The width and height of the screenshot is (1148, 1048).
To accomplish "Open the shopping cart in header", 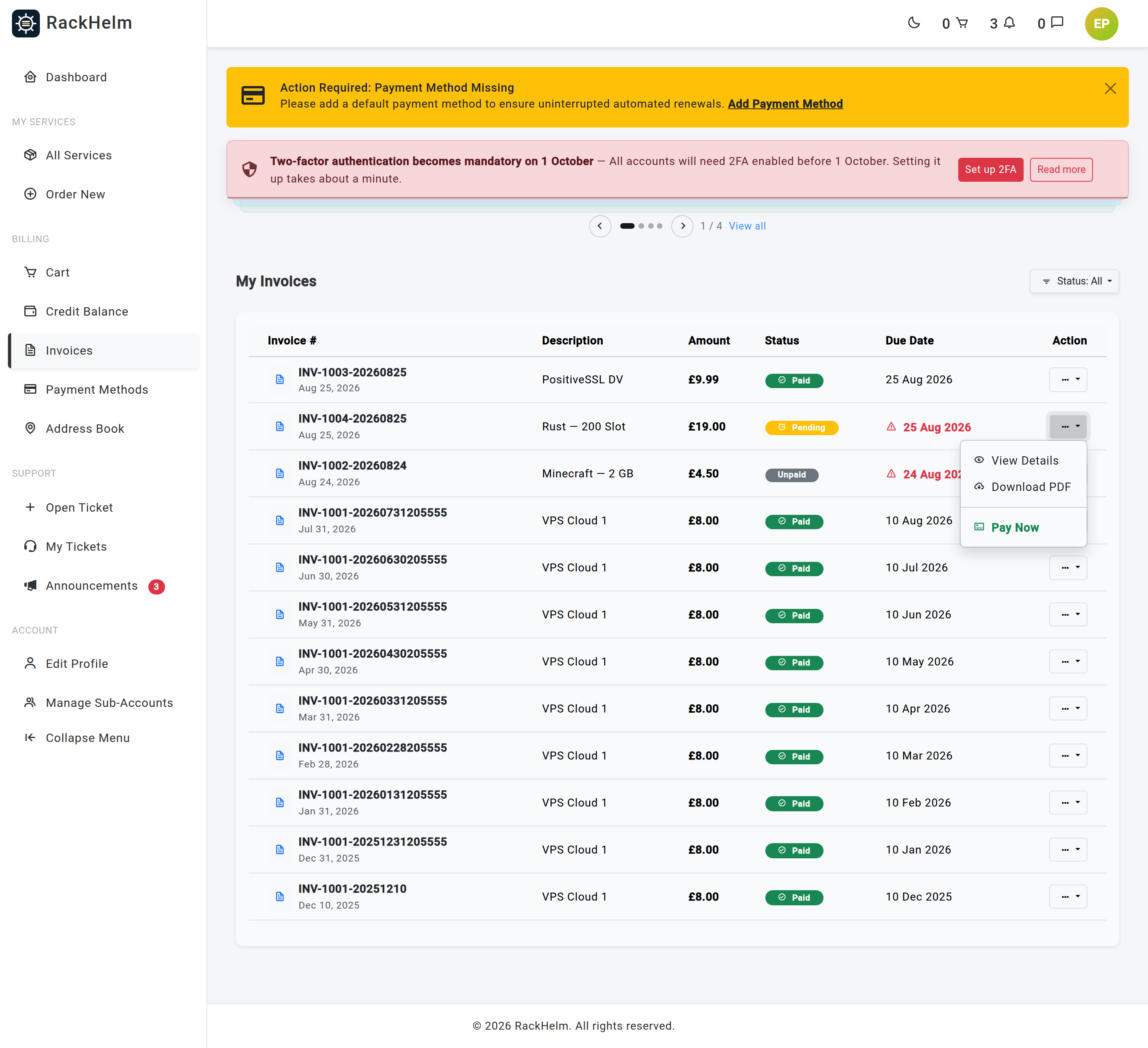I will point(954,24).
